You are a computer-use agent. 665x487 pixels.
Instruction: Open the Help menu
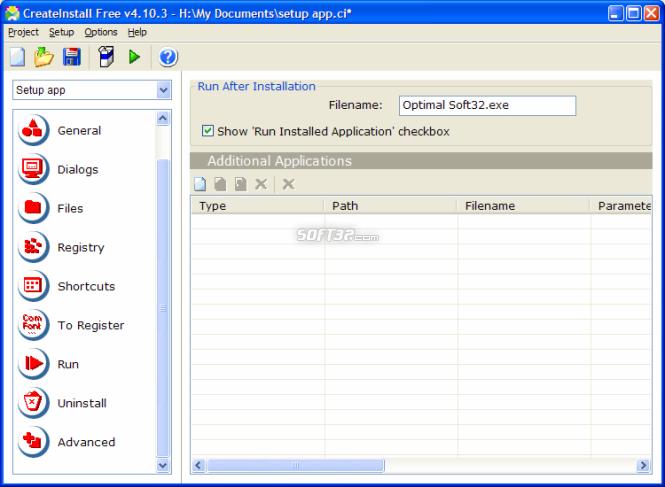pos(137,32)
